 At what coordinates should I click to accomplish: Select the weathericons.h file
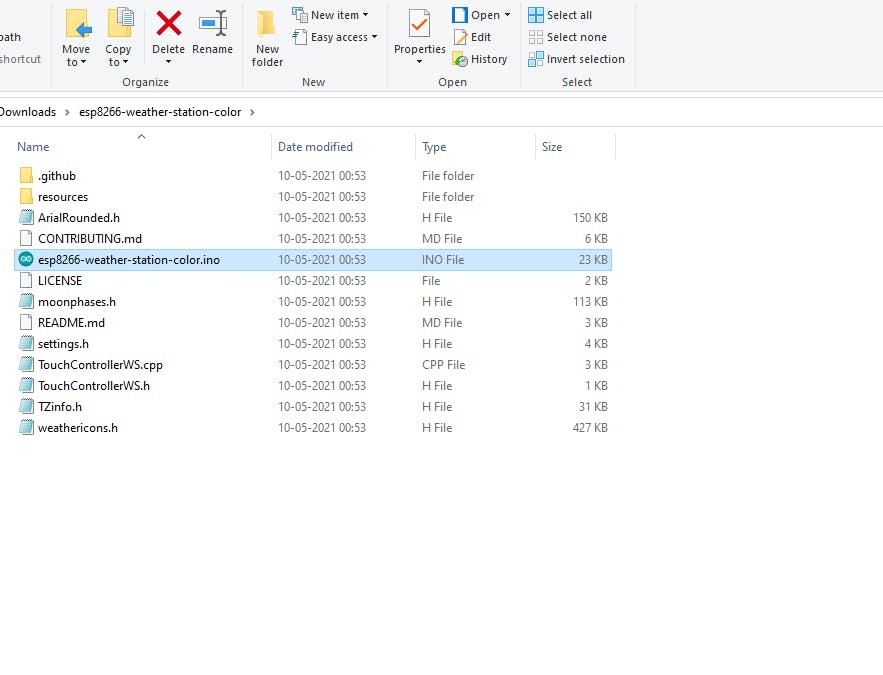313,428
